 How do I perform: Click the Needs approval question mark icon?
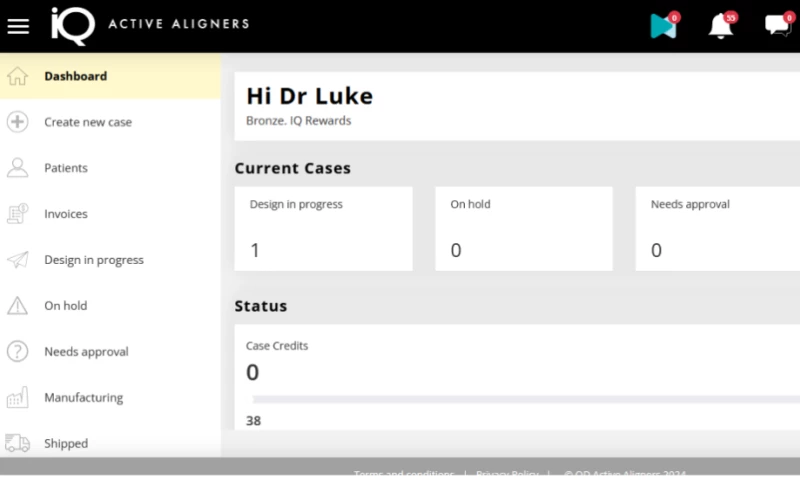tap(17, 351)
